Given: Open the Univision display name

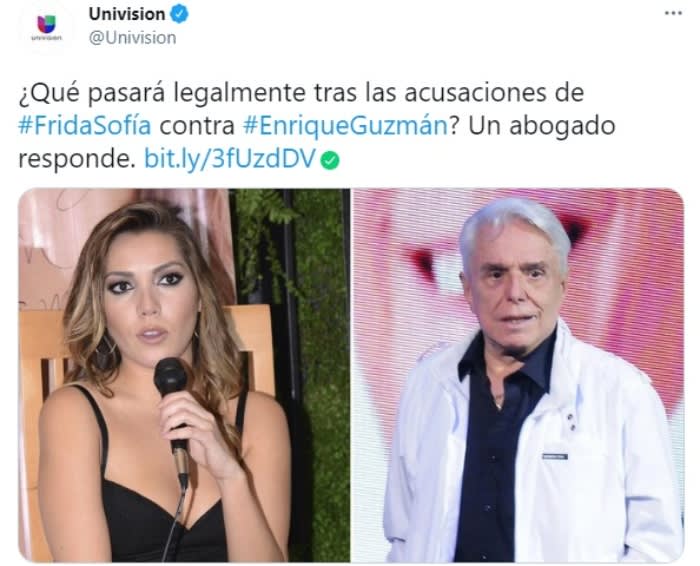Looking at the screenshot, I should click(x=127, y=14).
